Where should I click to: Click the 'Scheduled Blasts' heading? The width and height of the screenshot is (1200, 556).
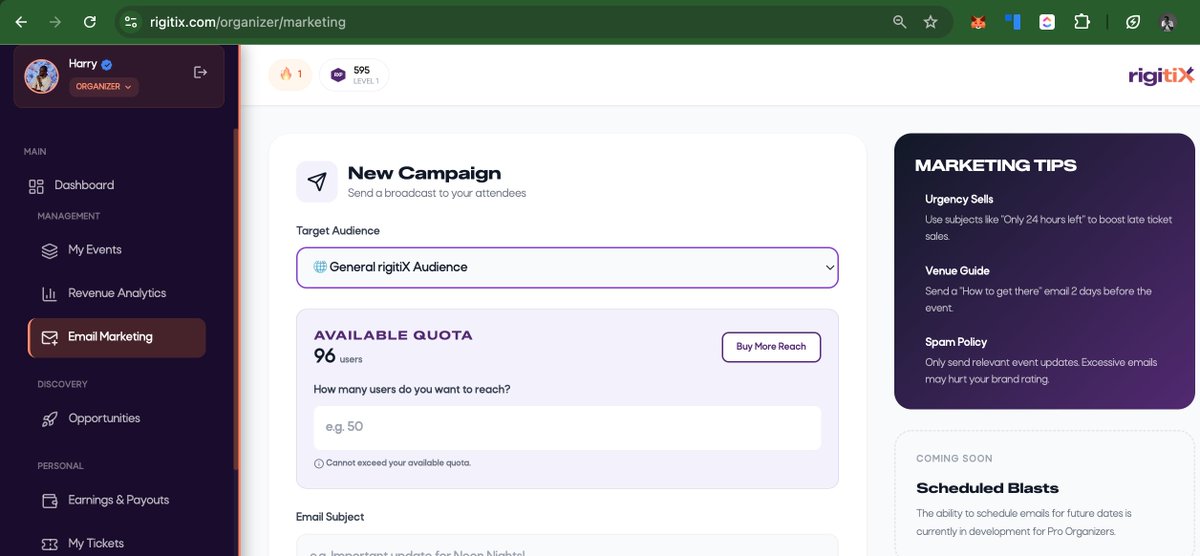pos(987,488)
